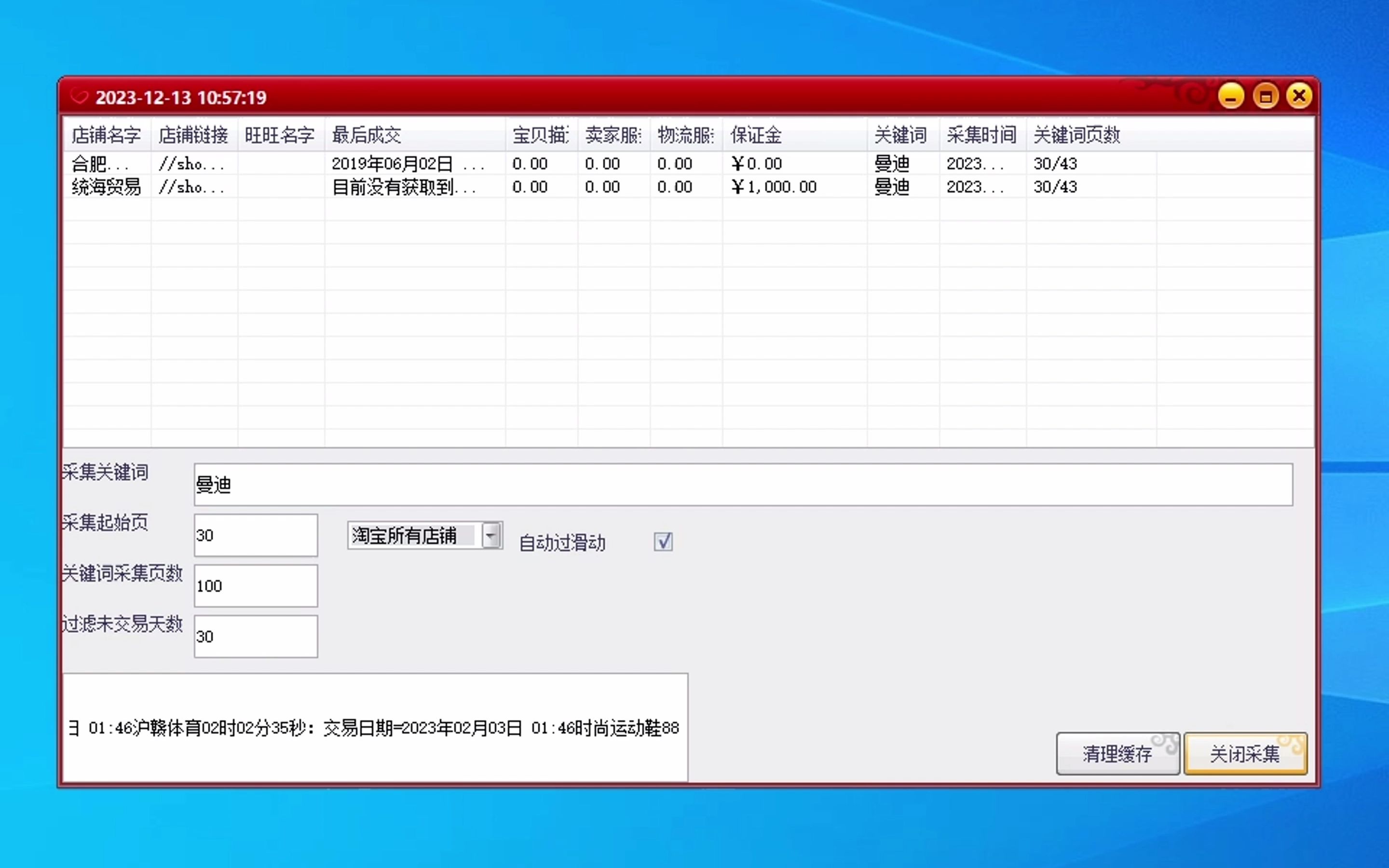This screenshot has width=1389, height=868.
Task: Click the 旺旺名字 column header
Action: pyautogui.click(x=281, y=135)
